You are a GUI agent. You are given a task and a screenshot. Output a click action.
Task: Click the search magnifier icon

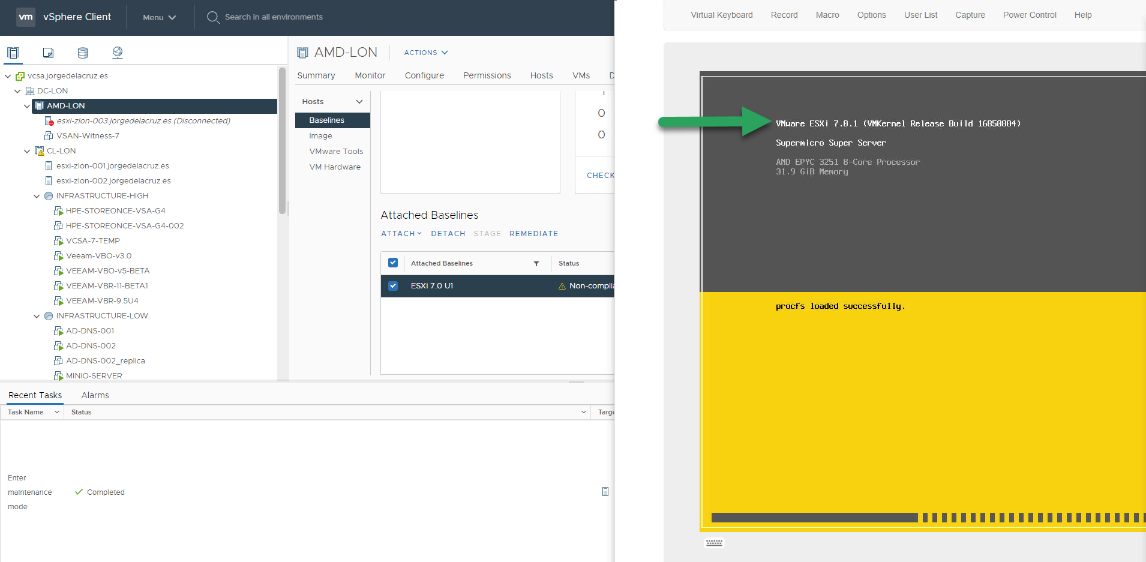(213, 17)
